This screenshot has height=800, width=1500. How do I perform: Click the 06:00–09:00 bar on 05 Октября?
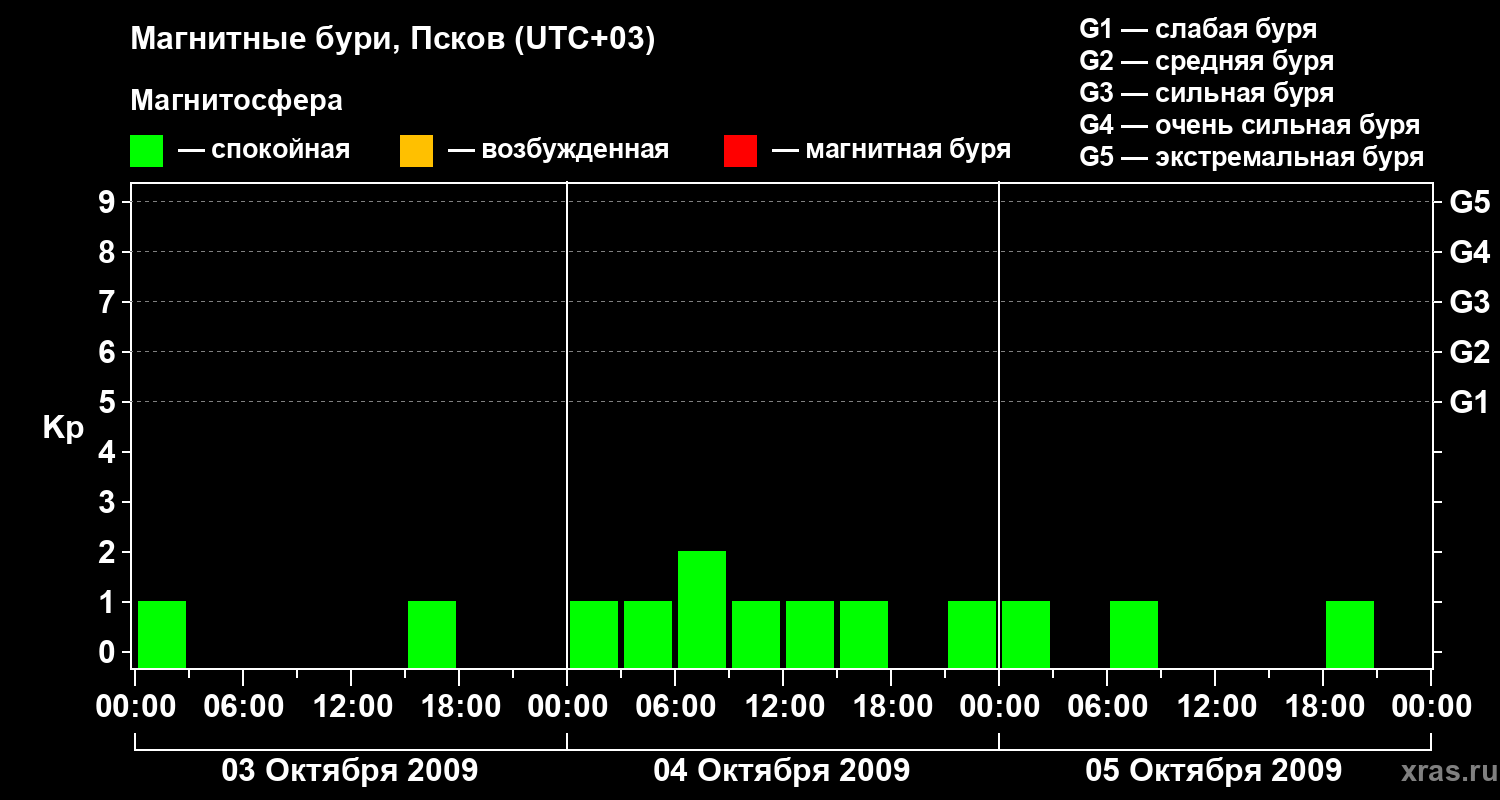[x=1134, y=634]
